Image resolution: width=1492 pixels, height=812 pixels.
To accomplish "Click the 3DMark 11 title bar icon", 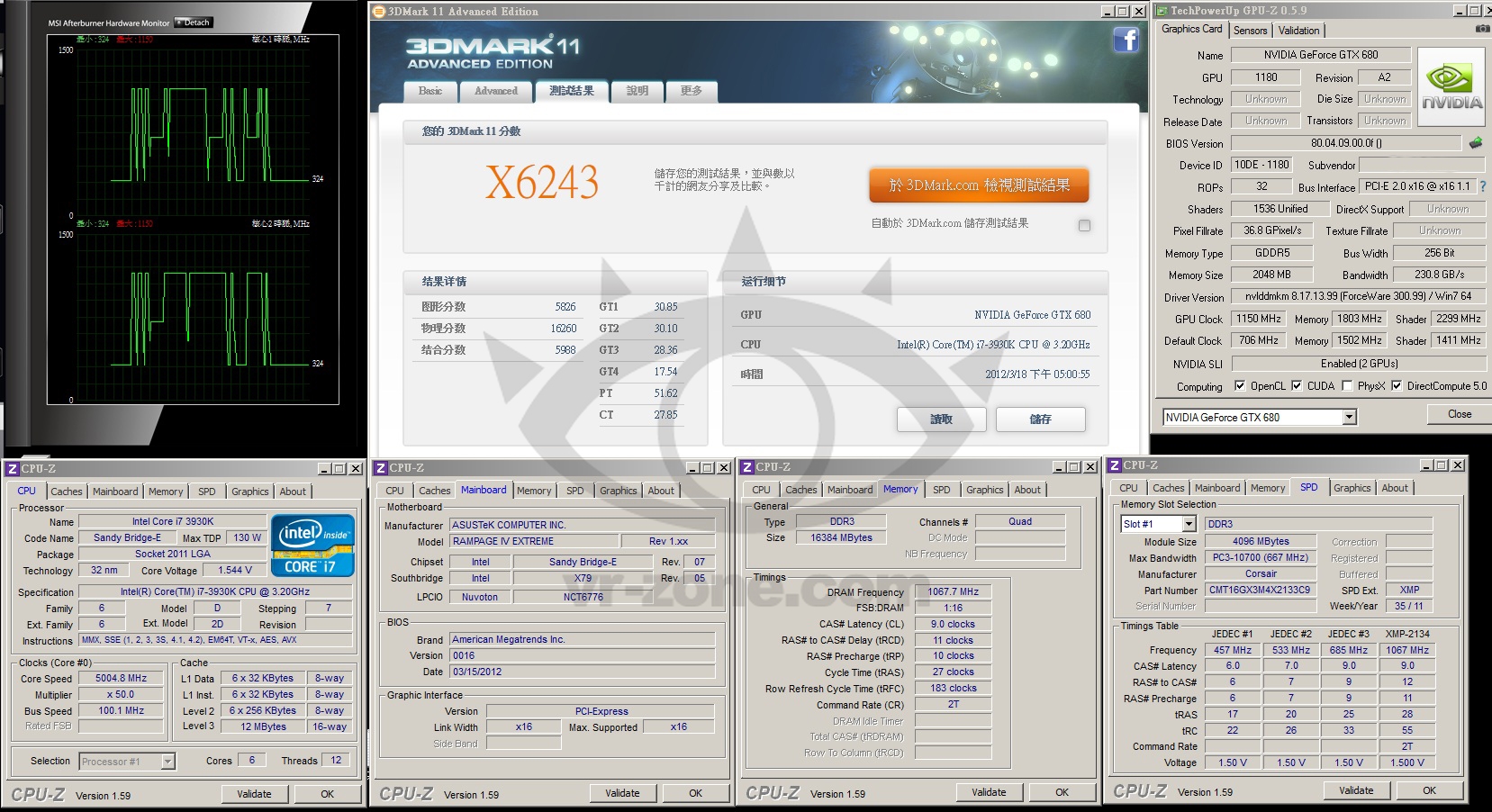I will [x=378, y=11].
